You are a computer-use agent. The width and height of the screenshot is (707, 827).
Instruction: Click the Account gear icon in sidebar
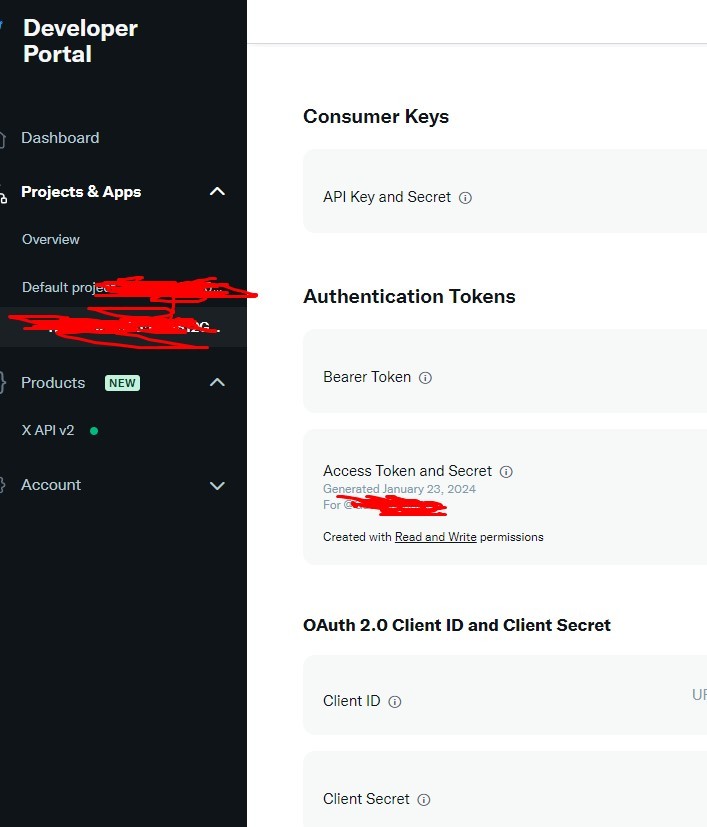tap(2, 485)
